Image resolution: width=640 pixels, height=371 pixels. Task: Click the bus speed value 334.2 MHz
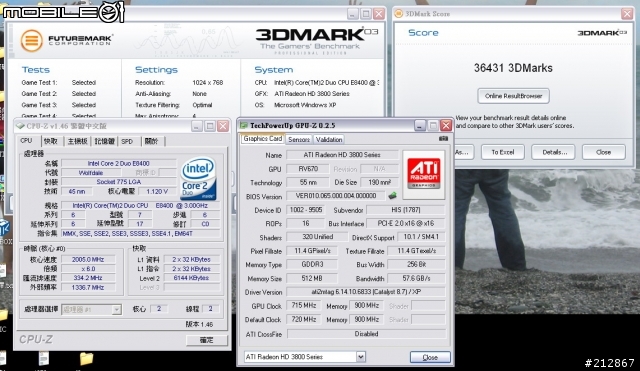tap(88, 278)
